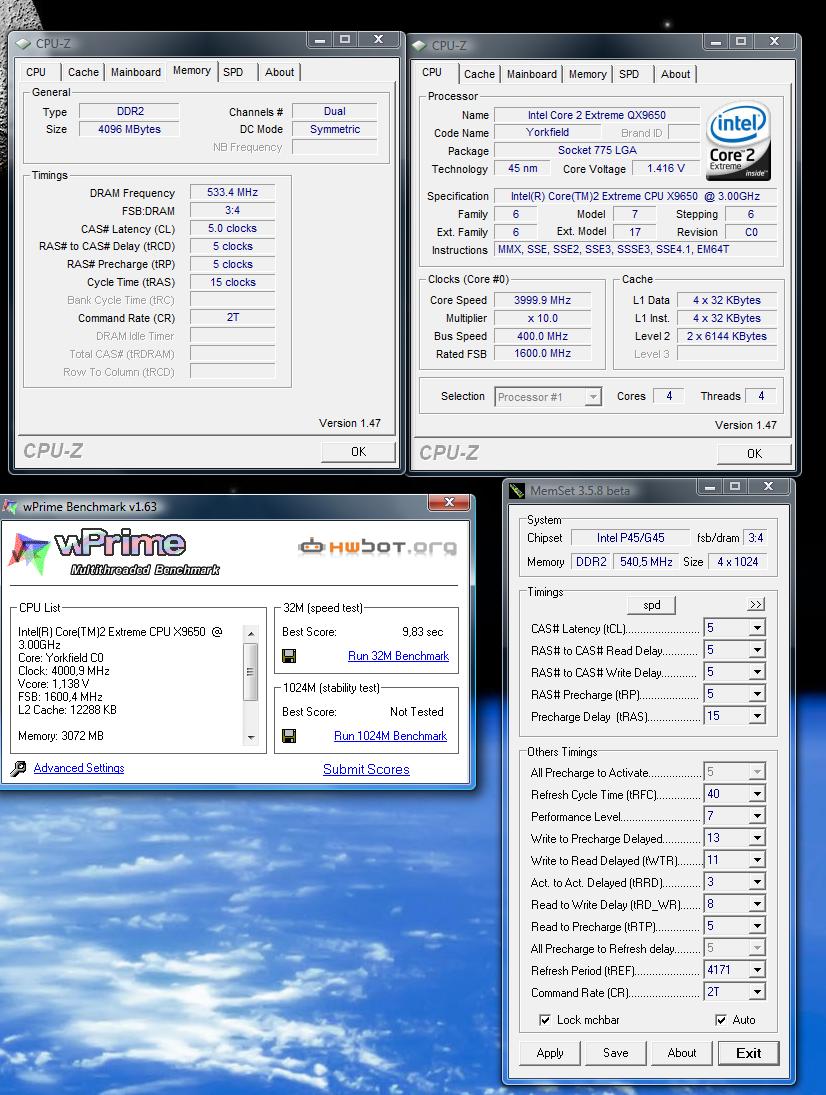Screen dimensions: 826x1095
Task: Click the About button in MemSet
Action: click(x=681, y=1053)
